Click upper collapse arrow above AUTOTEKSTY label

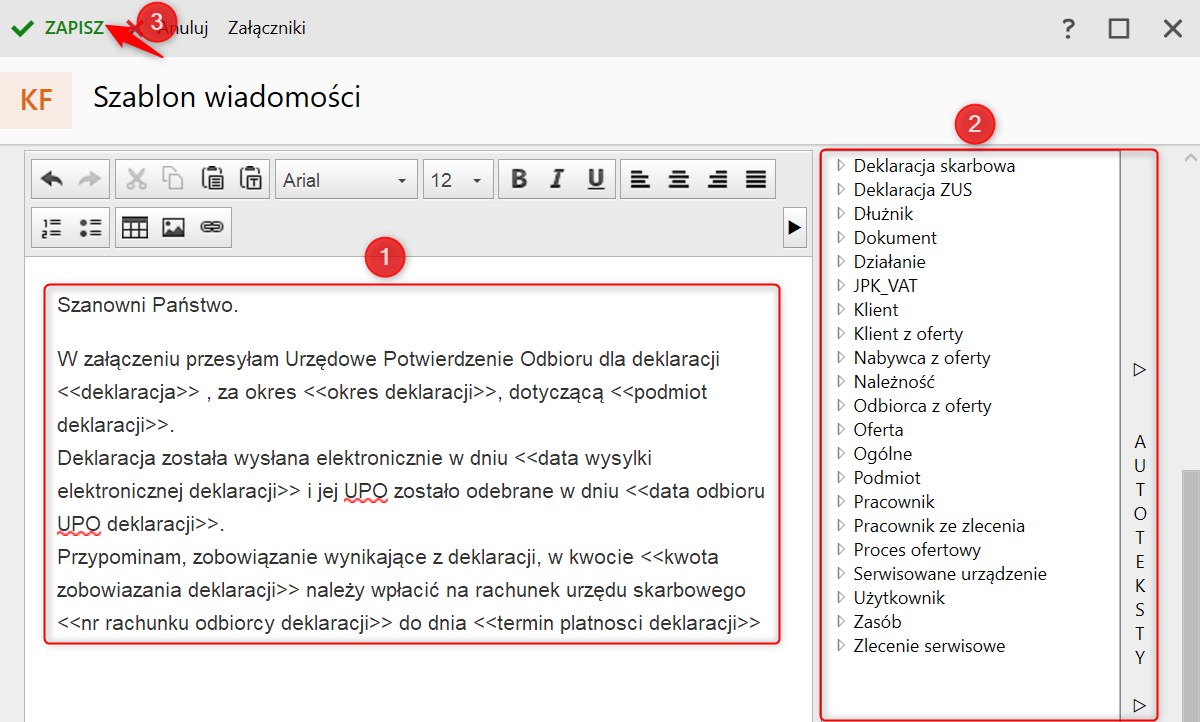click(x=1139, y=370)
